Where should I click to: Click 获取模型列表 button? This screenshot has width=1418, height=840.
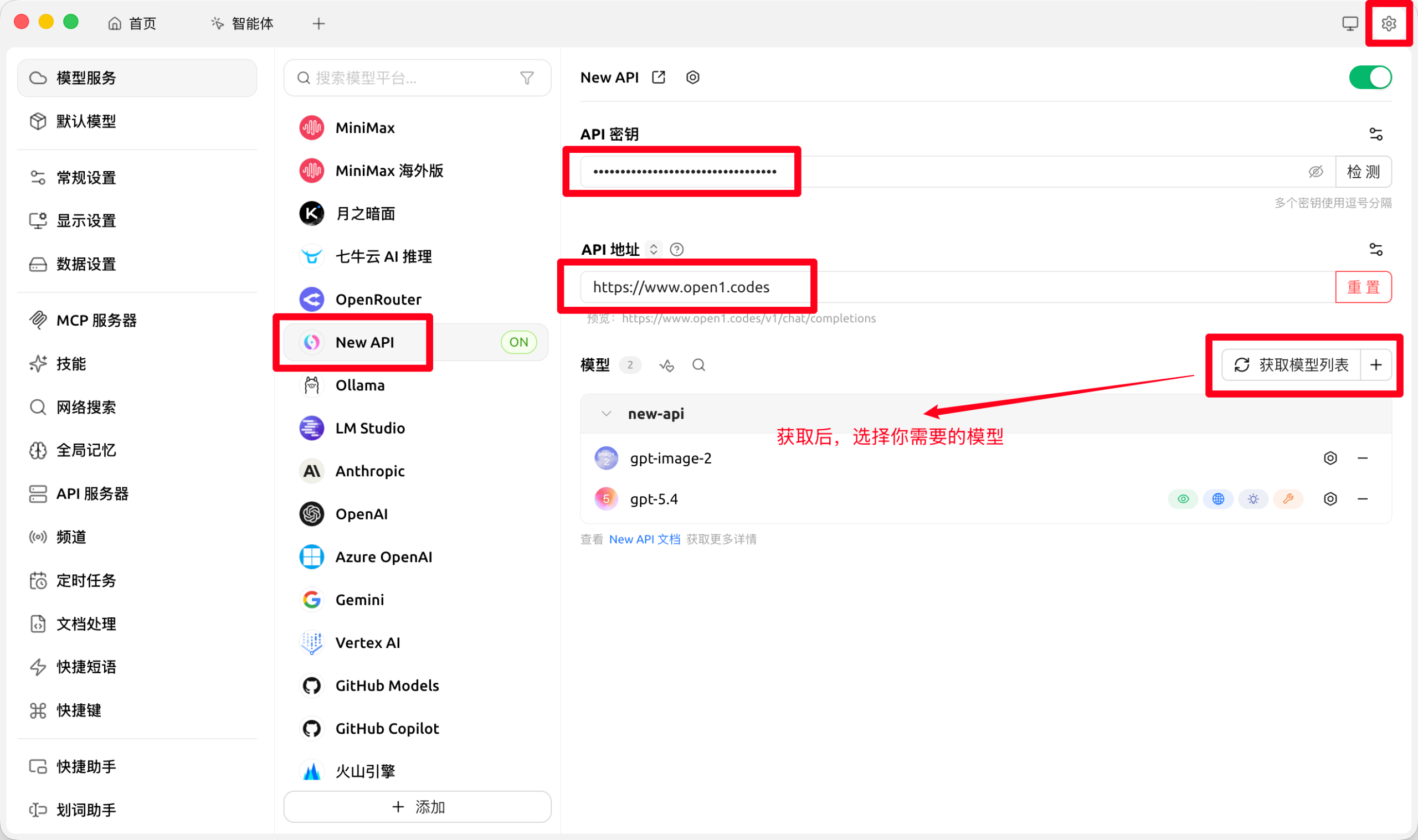point(1292,365)
